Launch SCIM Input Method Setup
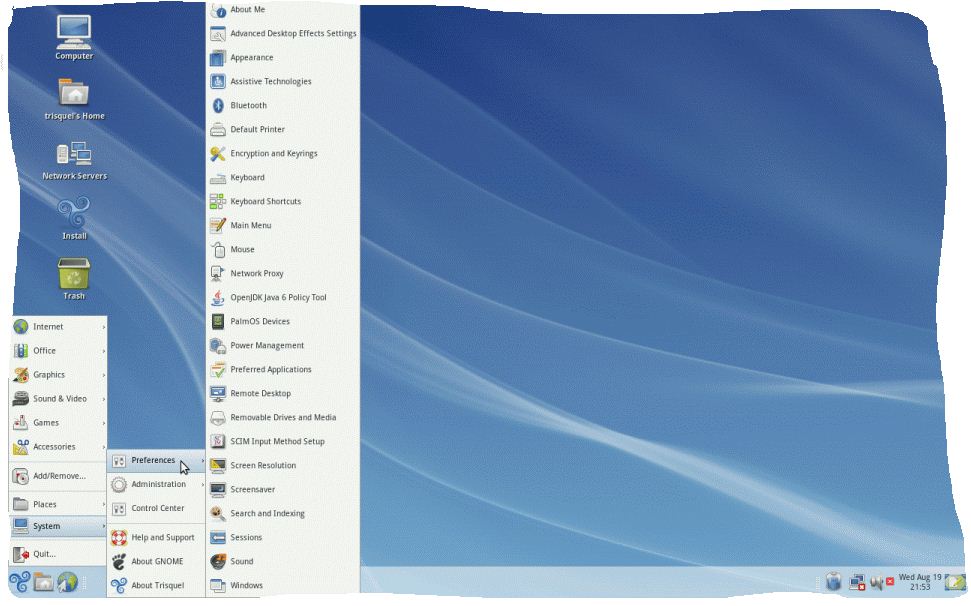971x606 pixels. (x=282, y=441)
